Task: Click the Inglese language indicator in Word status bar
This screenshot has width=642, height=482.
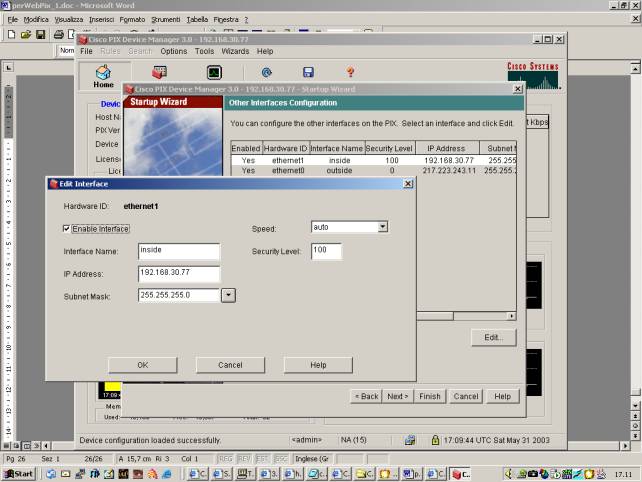Action: [312, 459]
